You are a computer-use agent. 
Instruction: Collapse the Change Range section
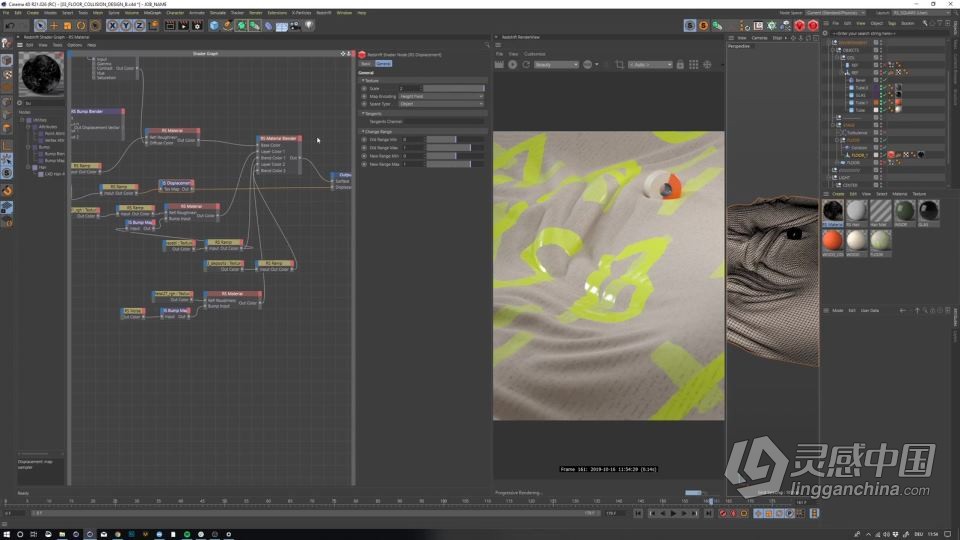[x=362, y=131]
